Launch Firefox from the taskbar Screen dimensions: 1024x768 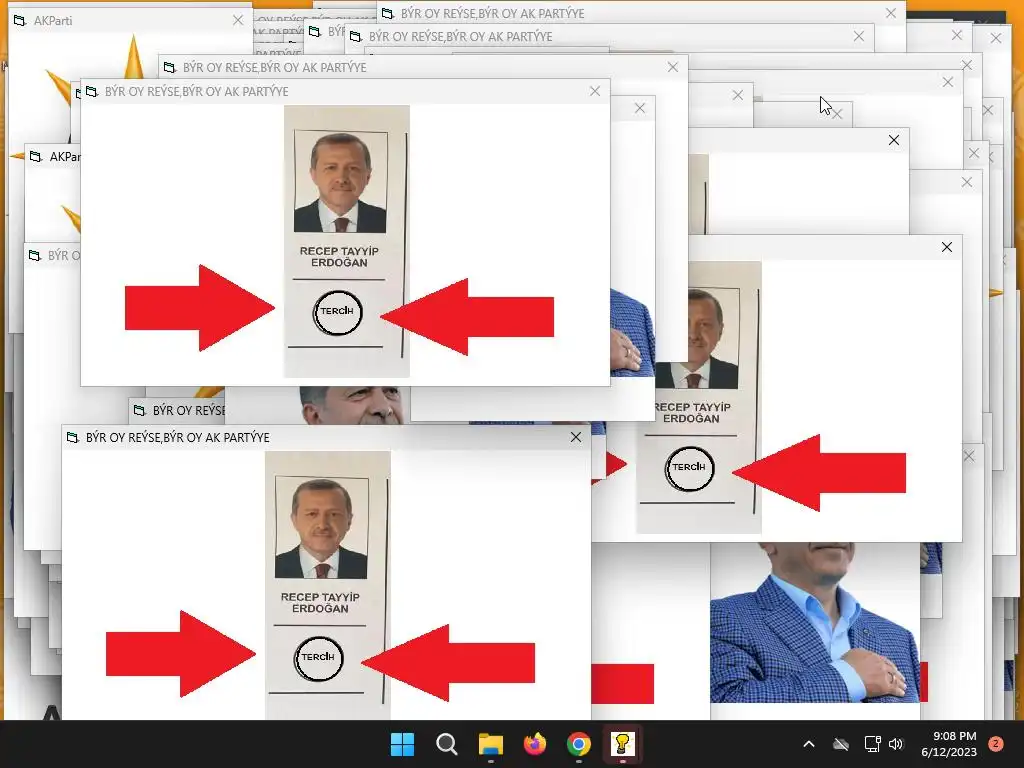535,744
